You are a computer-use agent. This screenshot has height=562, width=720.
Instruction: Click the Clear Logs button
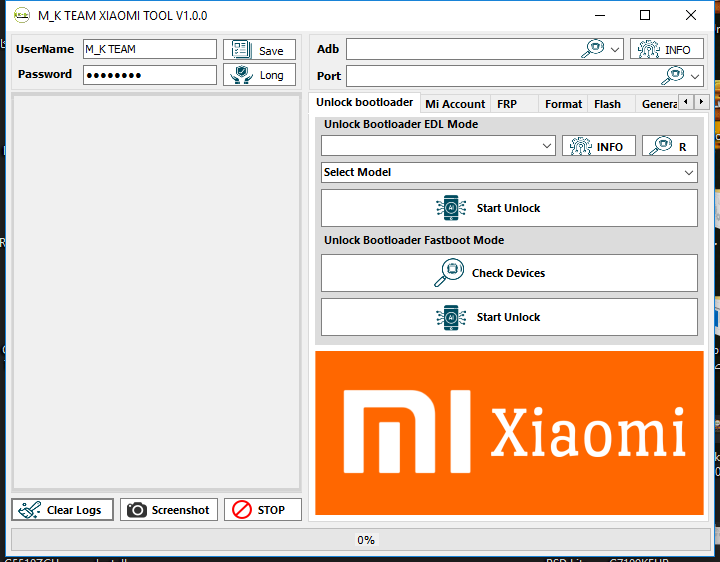[x=62, y=510]
